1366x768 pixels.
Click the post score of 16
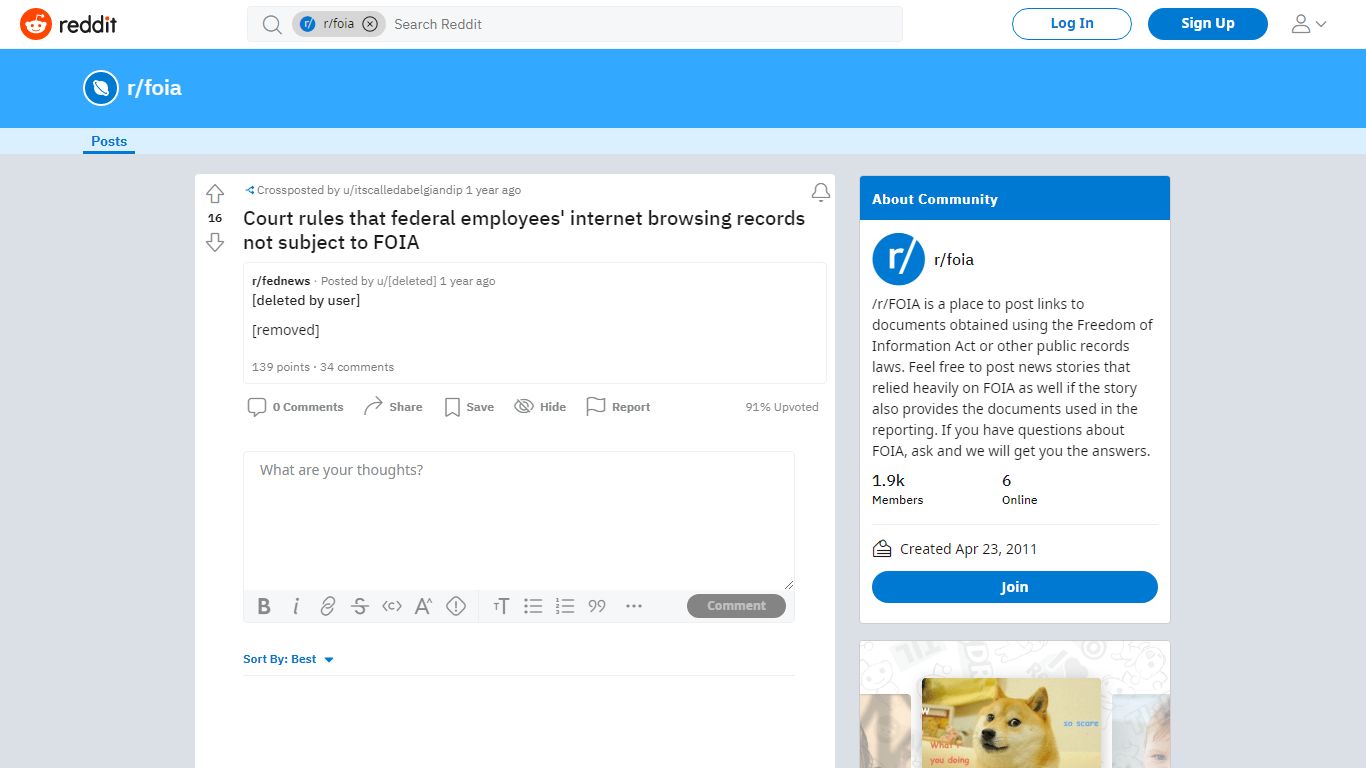click(x=215, y=218)
